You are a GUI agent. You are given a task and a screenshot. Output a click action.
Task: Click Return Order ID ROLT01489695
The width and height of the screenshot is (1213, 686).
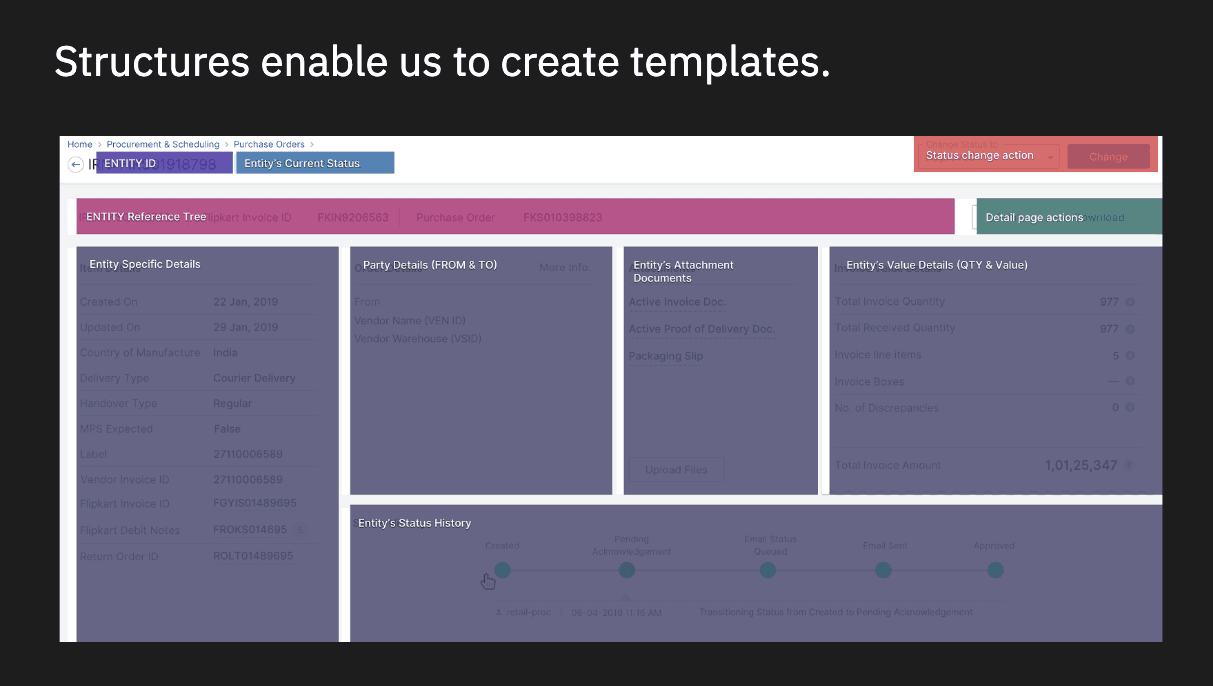pos(254,556)
